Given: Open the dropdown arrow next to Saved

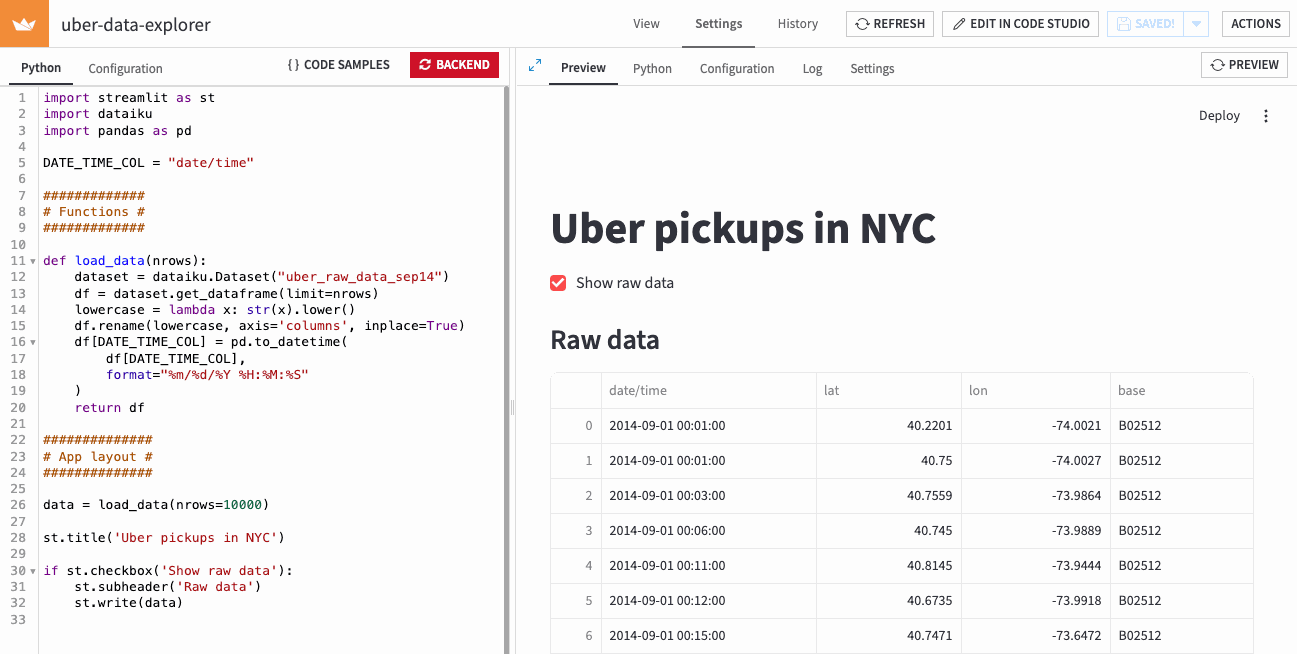Looking at the screenshot, I should click(x=1196, y=24).
